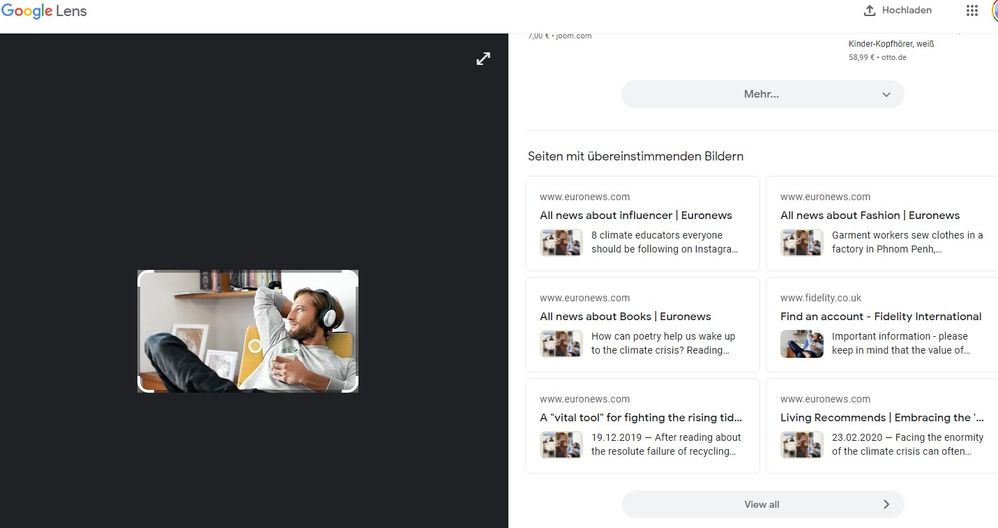Open 'All news about Fashion | Euronews' result
The width and height of the screenshot is (998, 528).
pos(870,215)
